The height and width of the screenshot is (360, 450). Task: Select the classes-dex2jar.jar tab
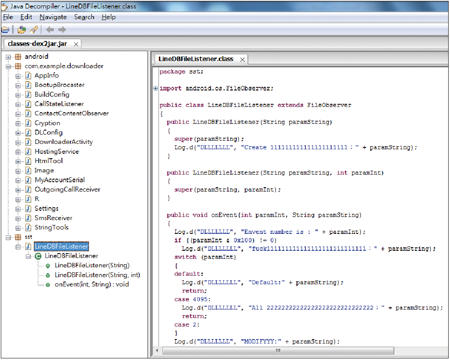(x=37, y=44)
